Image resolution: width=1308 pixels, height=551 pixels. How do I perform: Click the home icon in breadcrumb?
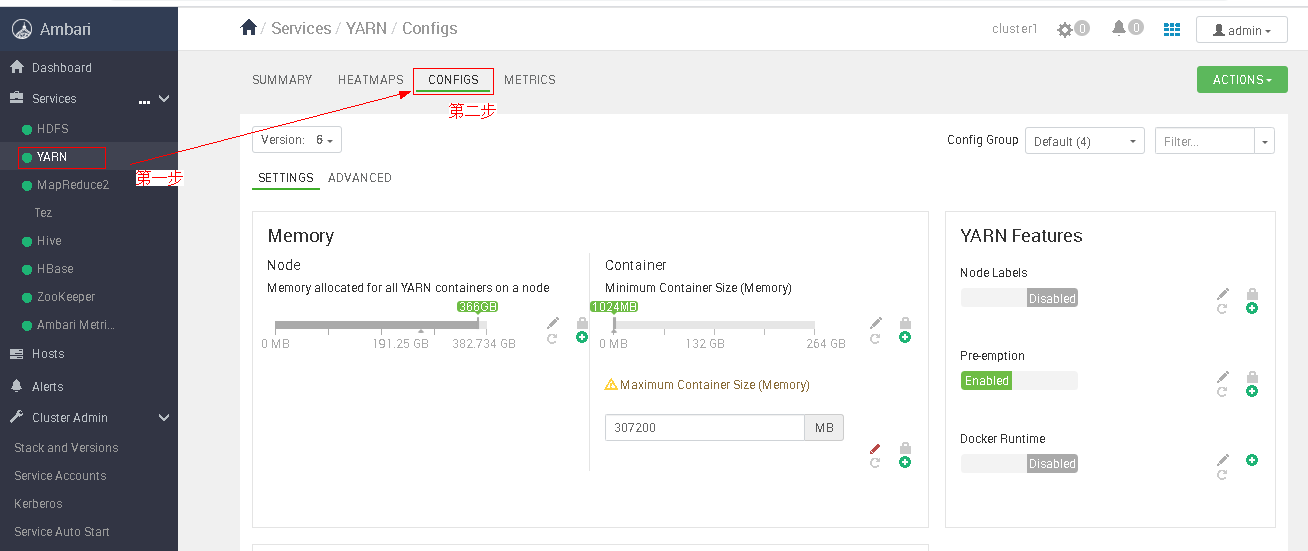coord(249,27)
